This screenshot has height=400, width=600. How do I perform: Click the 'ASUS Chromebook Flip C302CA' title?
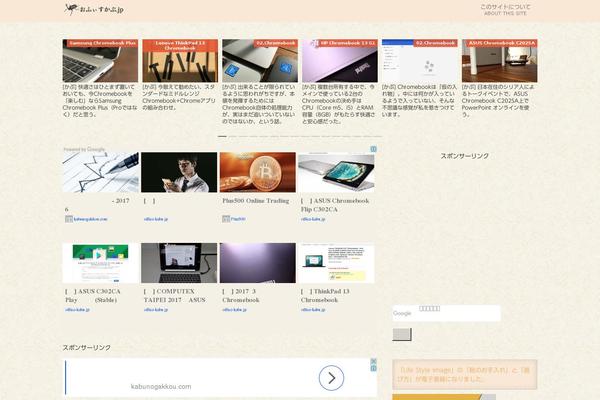pyautogui.click(x=335, y=205)
